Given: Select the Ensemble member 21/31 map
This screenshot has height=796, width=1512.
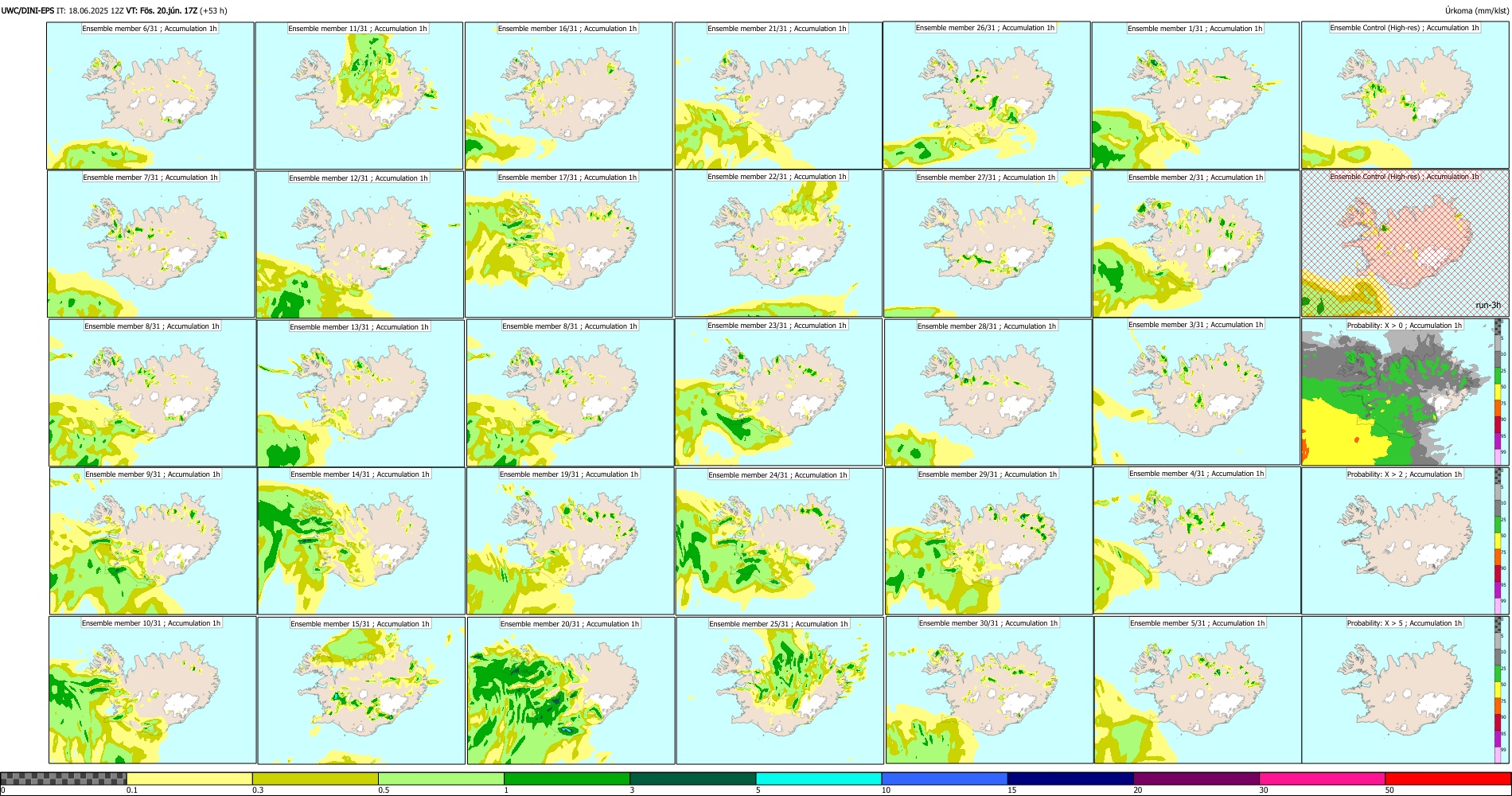Looking at the screenshot, I should (x=778, y=96).
